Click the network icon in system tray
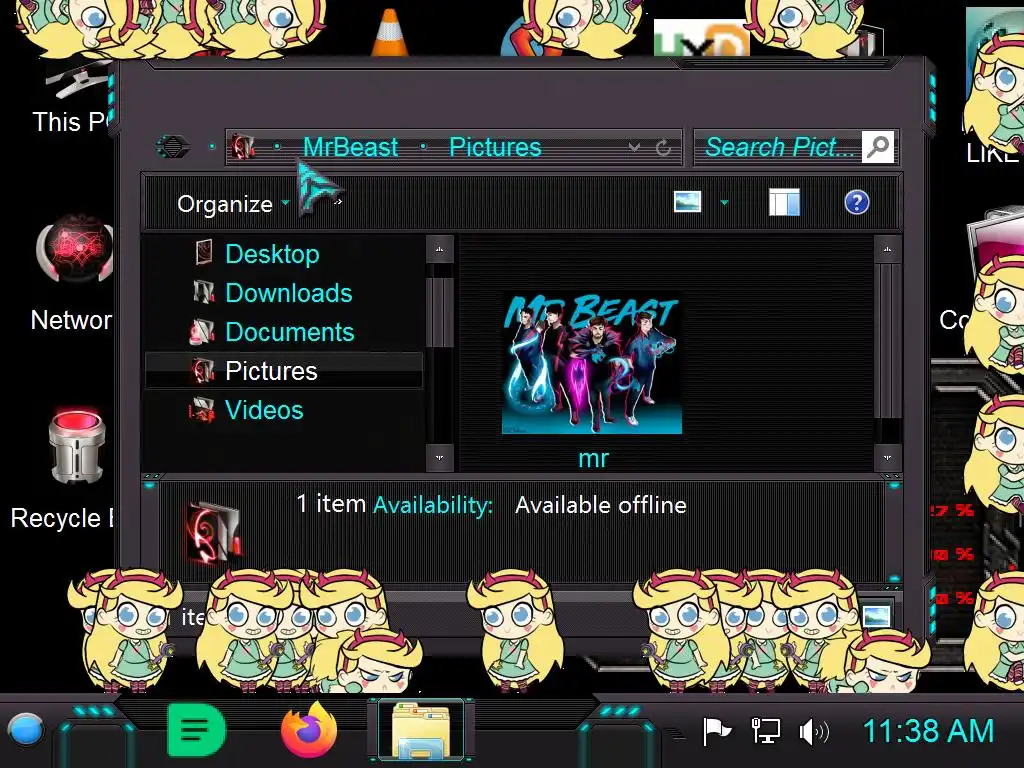 [765, 731]
